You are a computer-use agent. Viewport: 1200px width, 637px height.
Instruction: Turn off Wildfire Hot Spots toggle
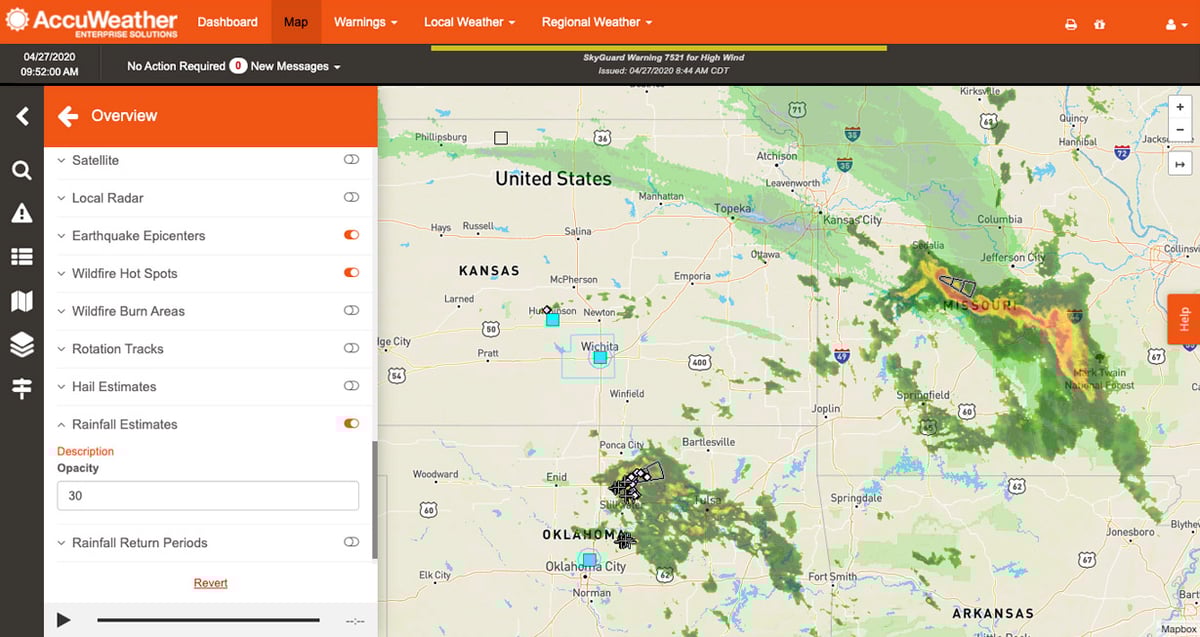[351, 273]
